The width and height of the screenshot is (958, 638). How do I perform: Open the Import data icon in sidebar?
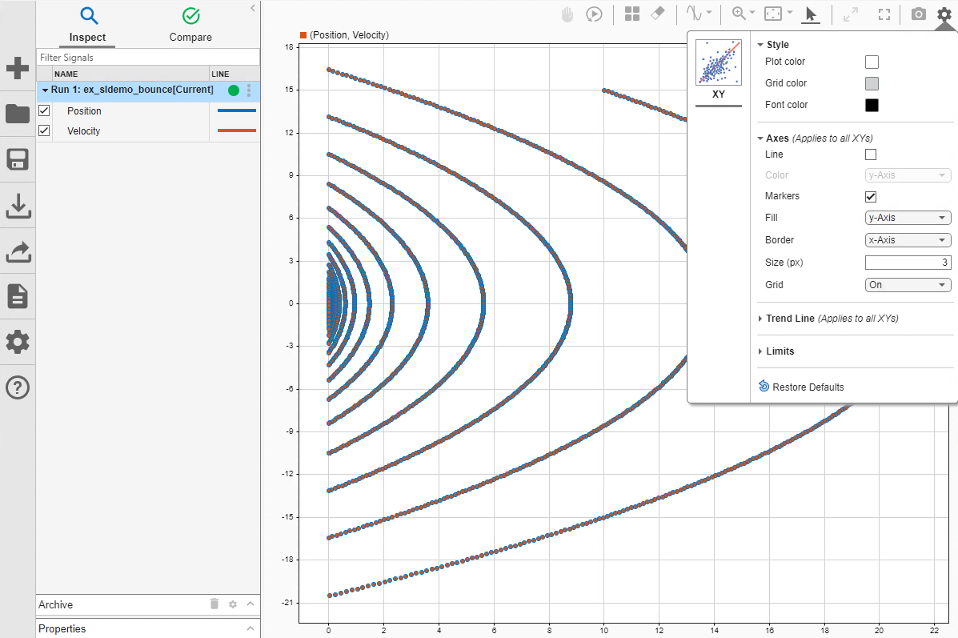tap(17, 206)
